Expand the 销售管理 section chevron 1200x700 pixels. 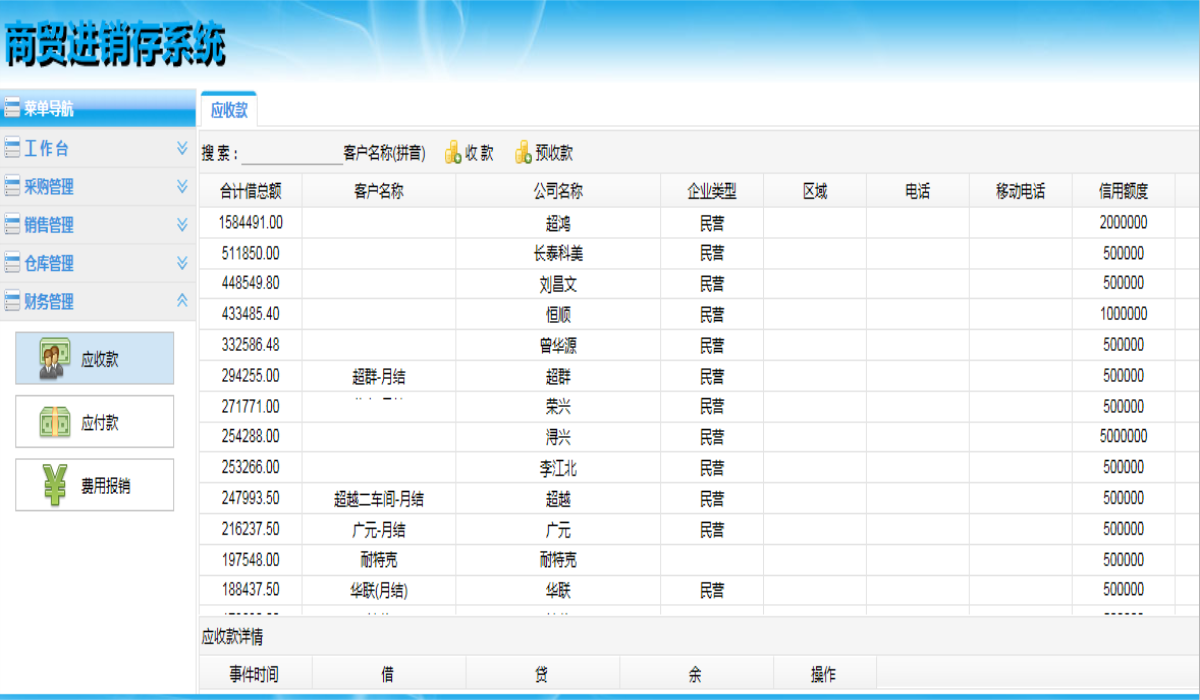[182, 225]
